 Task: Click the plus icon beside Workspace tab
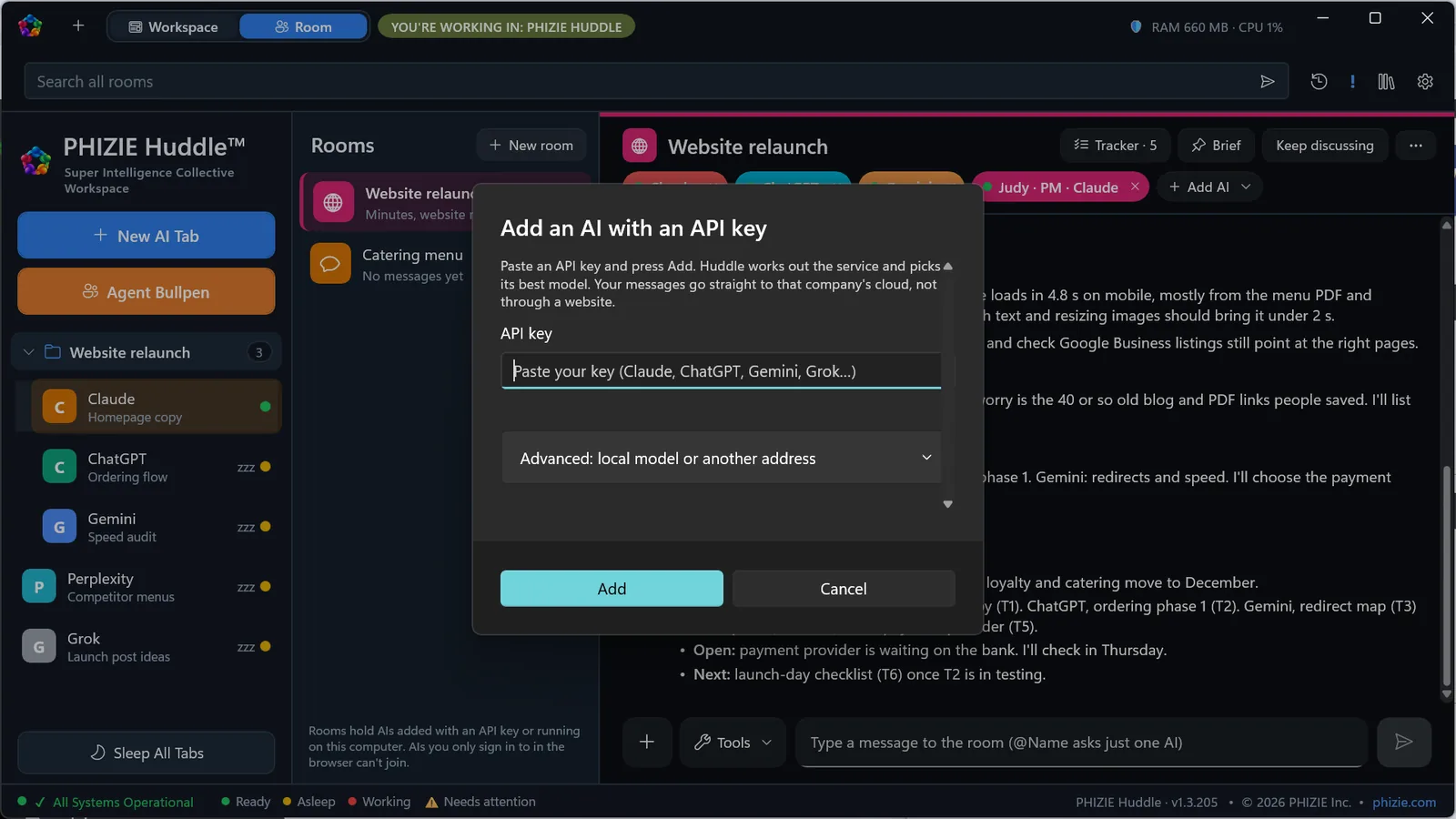pos(78,26)
